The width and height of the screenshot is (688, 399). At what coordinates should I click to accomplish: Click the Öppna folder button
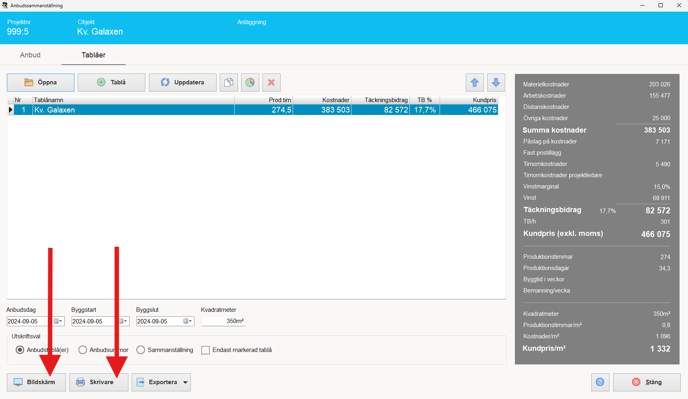click(41, 83)
